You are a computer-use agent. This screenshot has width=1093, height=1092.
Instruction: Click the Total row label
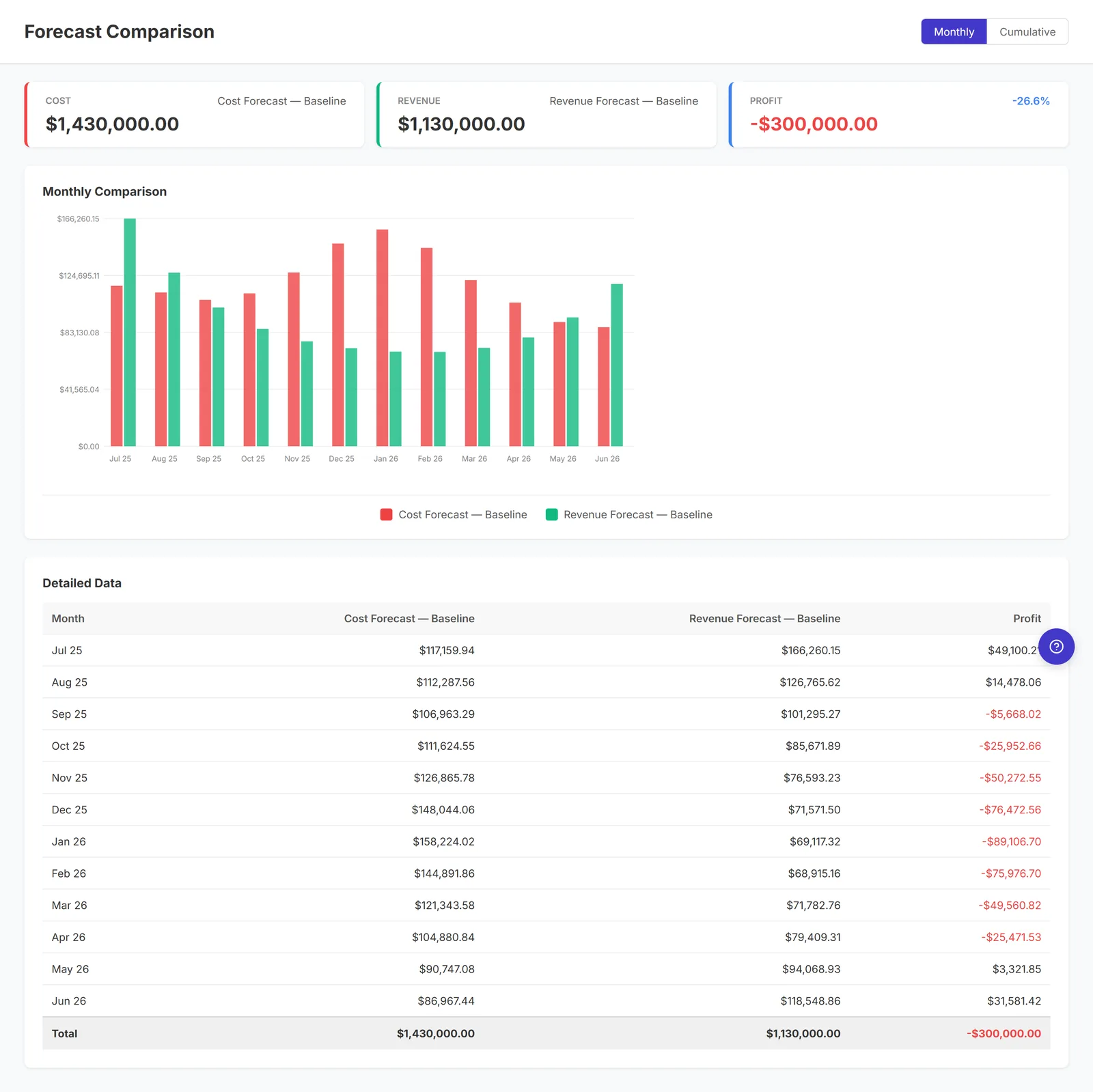(64, 1033)
